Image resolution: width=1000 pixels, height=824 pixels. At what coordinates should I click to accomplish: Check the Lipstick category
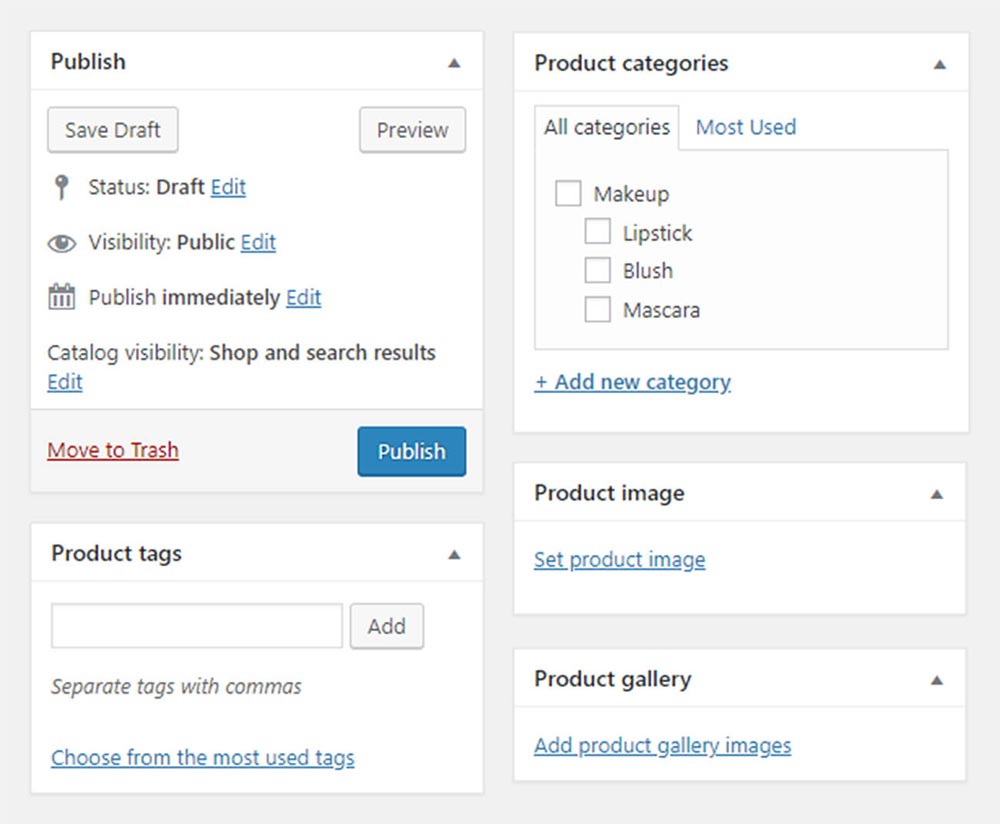click(598, 232)
